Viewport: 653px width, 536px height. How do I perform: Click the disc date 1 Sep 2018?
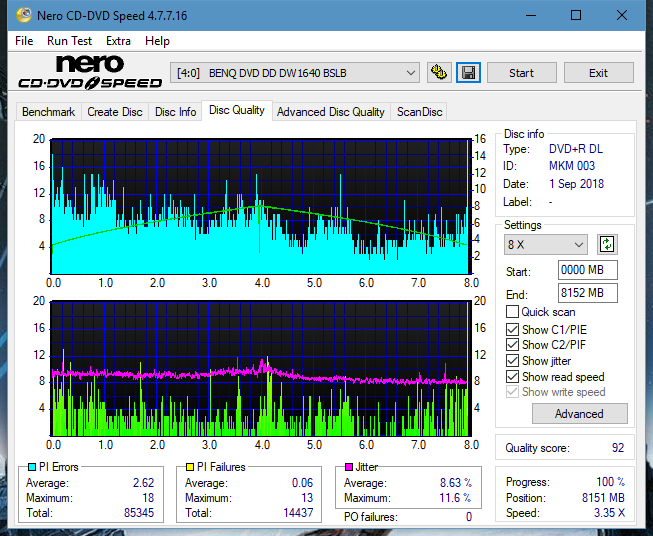coord(576,184)
